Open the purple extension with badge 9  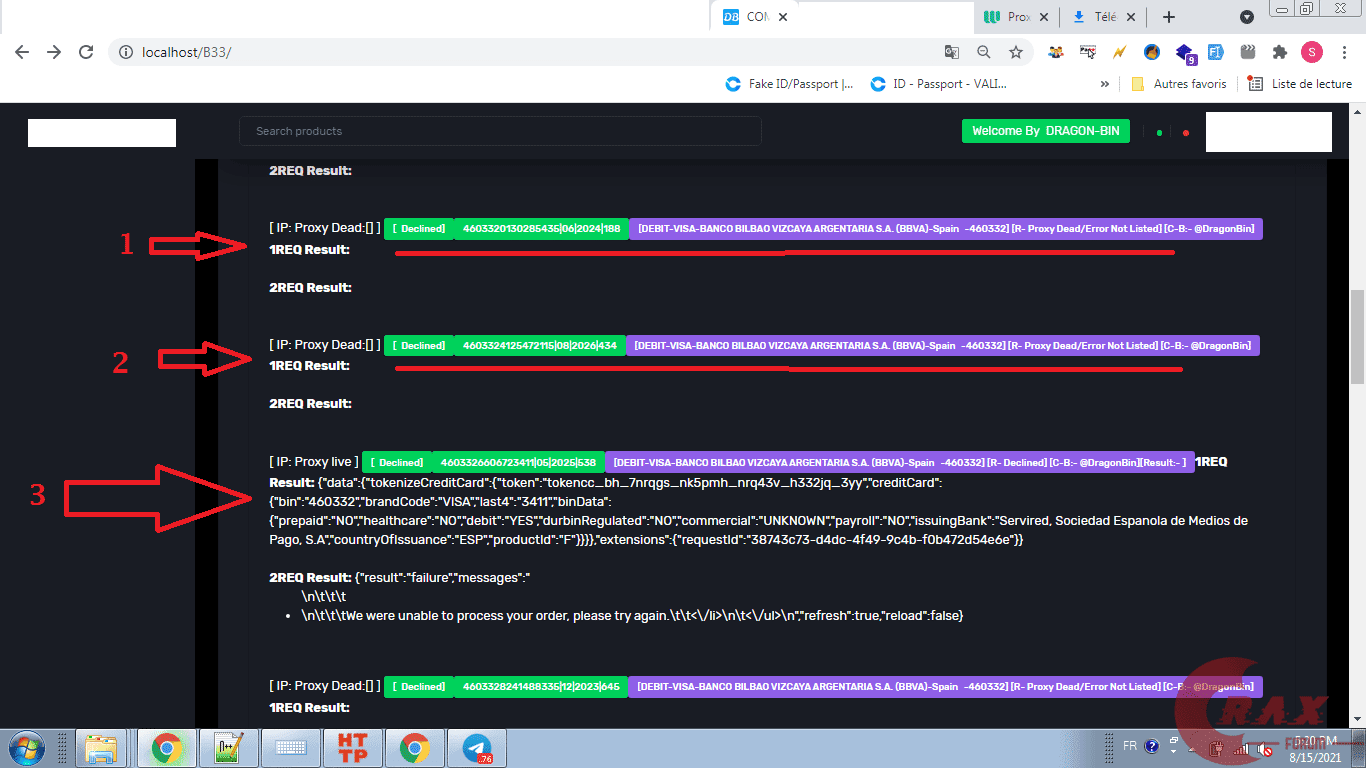1185,53
